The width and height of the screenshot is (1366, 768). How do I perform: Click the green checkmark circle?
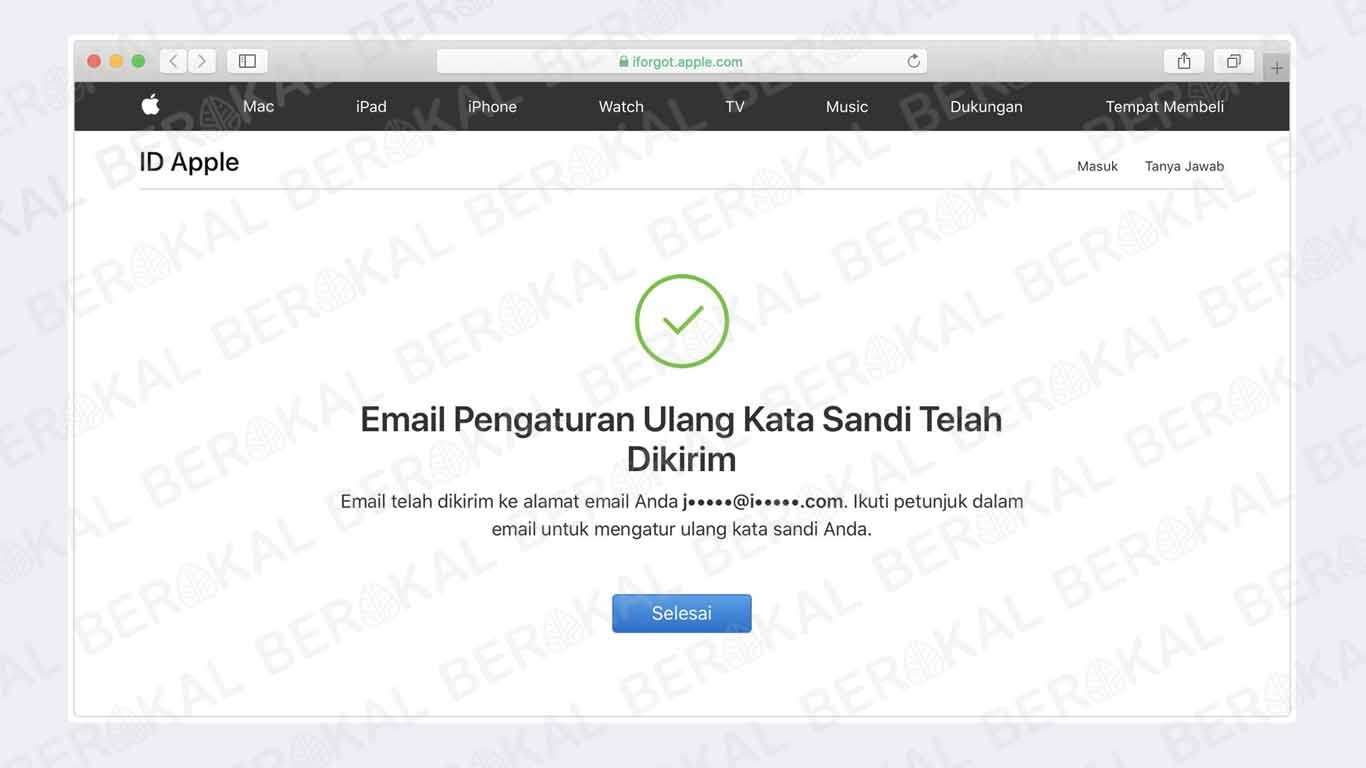[x=682, y=321]
